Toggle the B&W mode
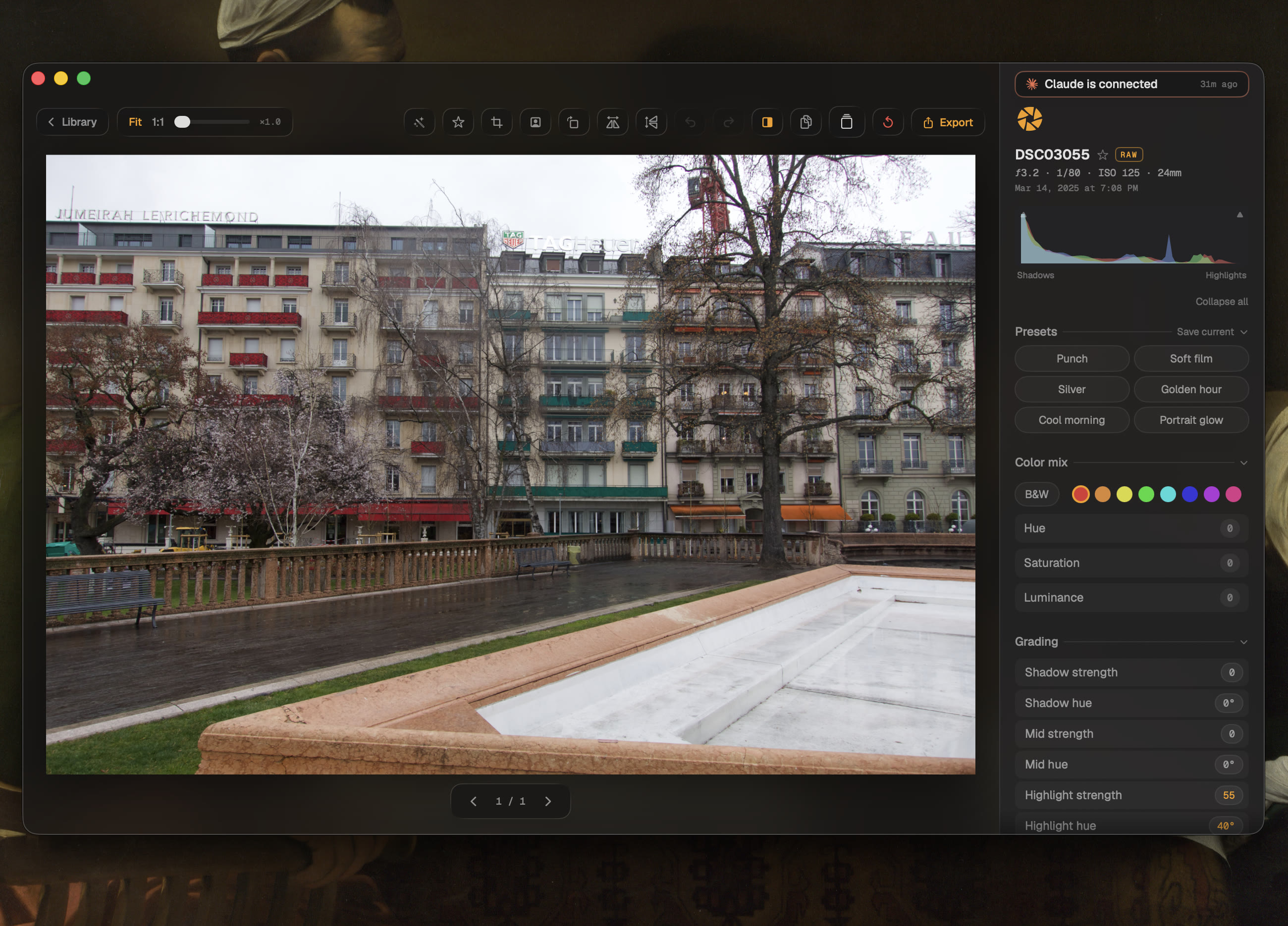Viewport: 1288px width, 926px height. tap(1036, 494)
